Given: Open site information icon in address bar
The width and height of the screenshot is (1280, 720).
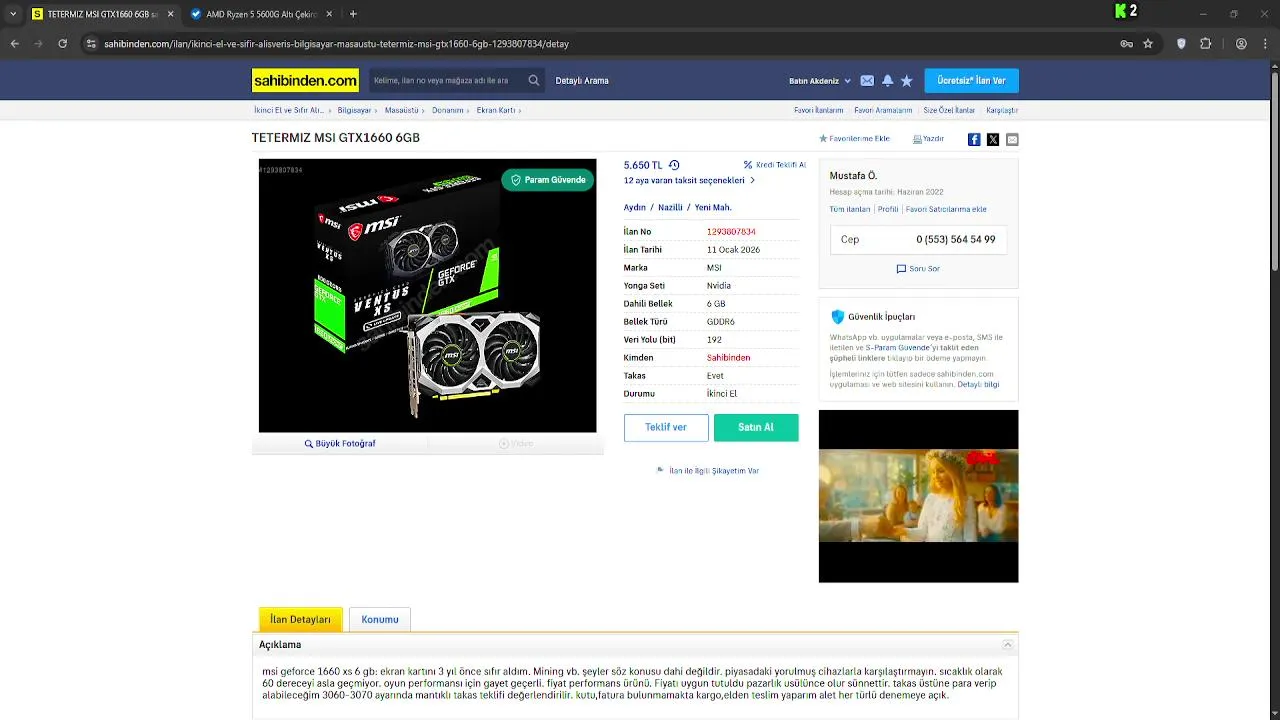Looking at the screenshot, I should (91, 44).
